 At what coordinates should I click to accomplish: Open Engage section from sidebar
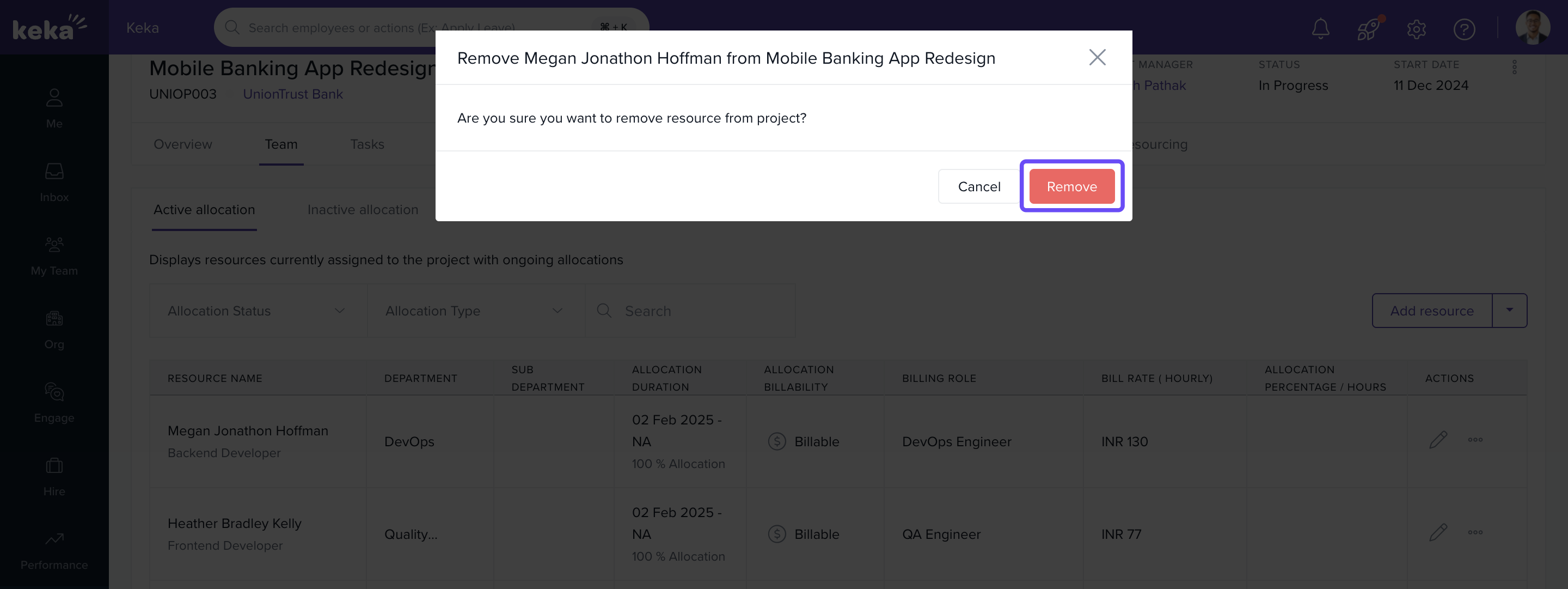[x=54, y=402]
